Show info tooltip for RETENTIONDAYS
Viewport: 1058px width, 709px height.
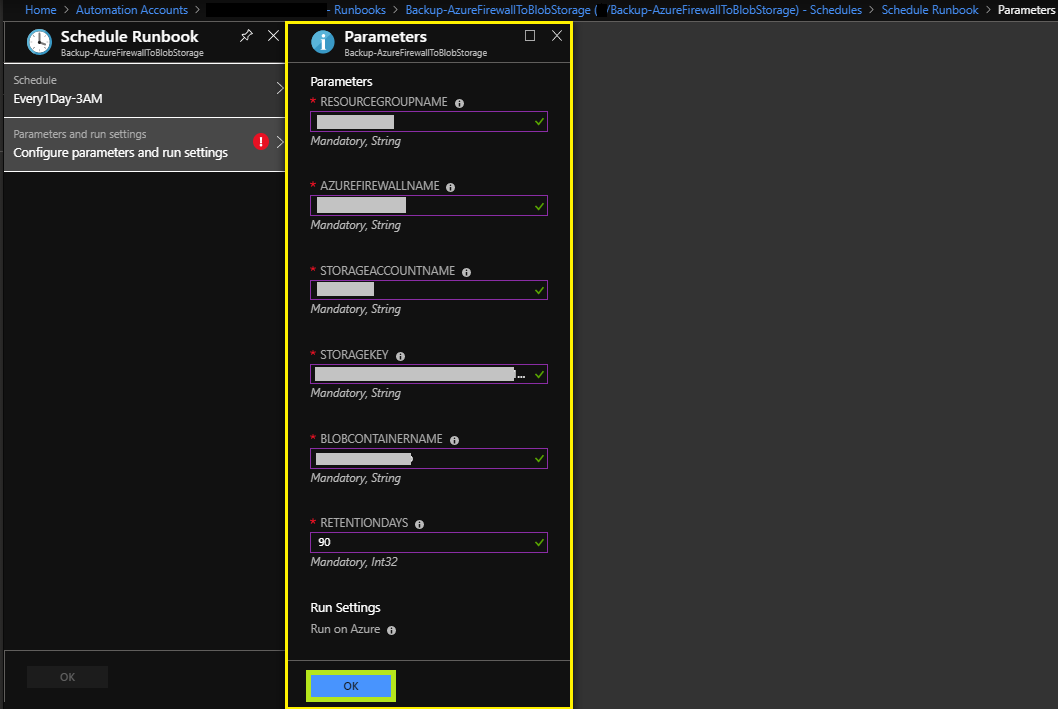420,524
